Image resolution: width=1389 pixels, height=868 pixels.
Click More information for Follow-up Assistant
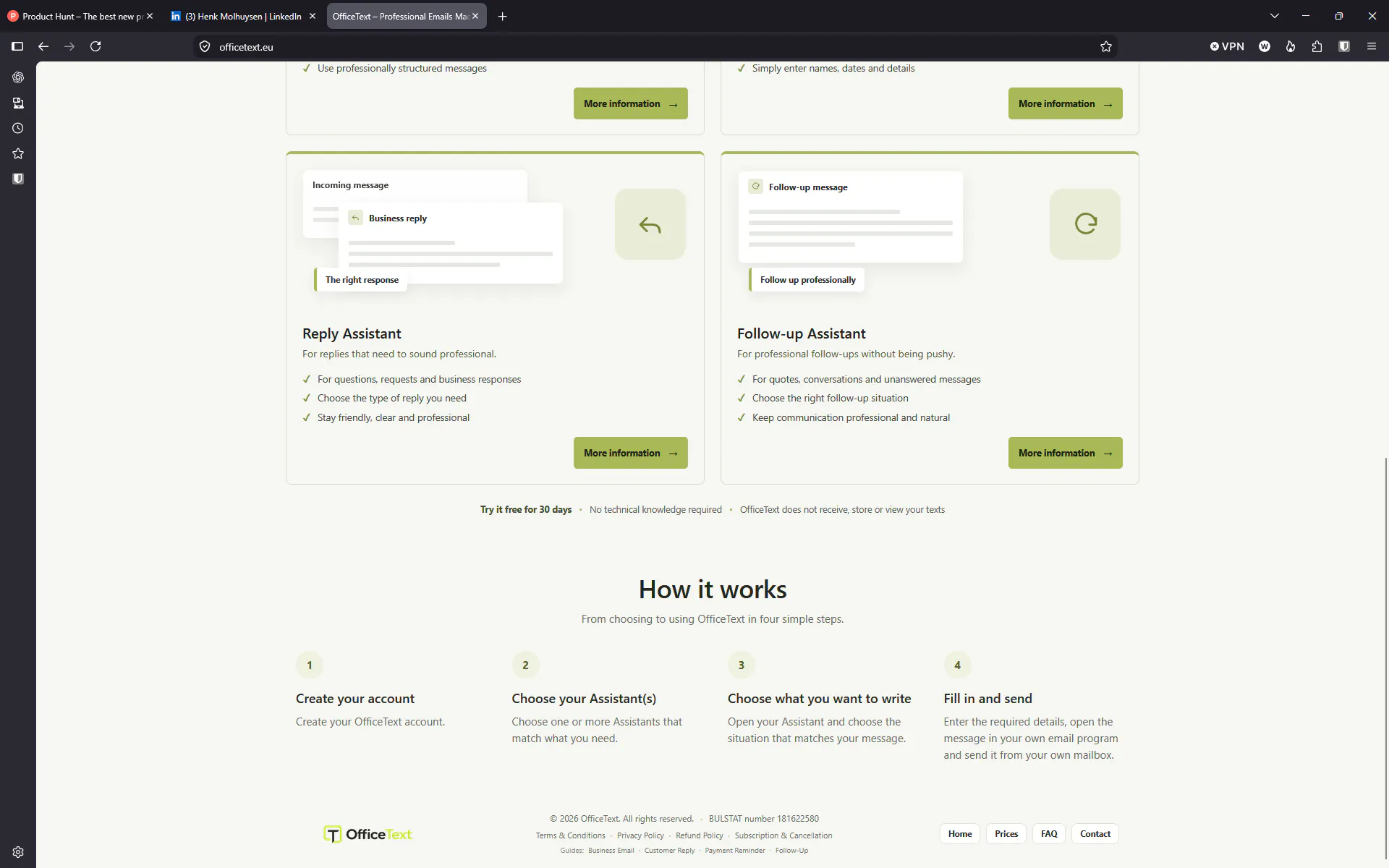(1066, 453)
